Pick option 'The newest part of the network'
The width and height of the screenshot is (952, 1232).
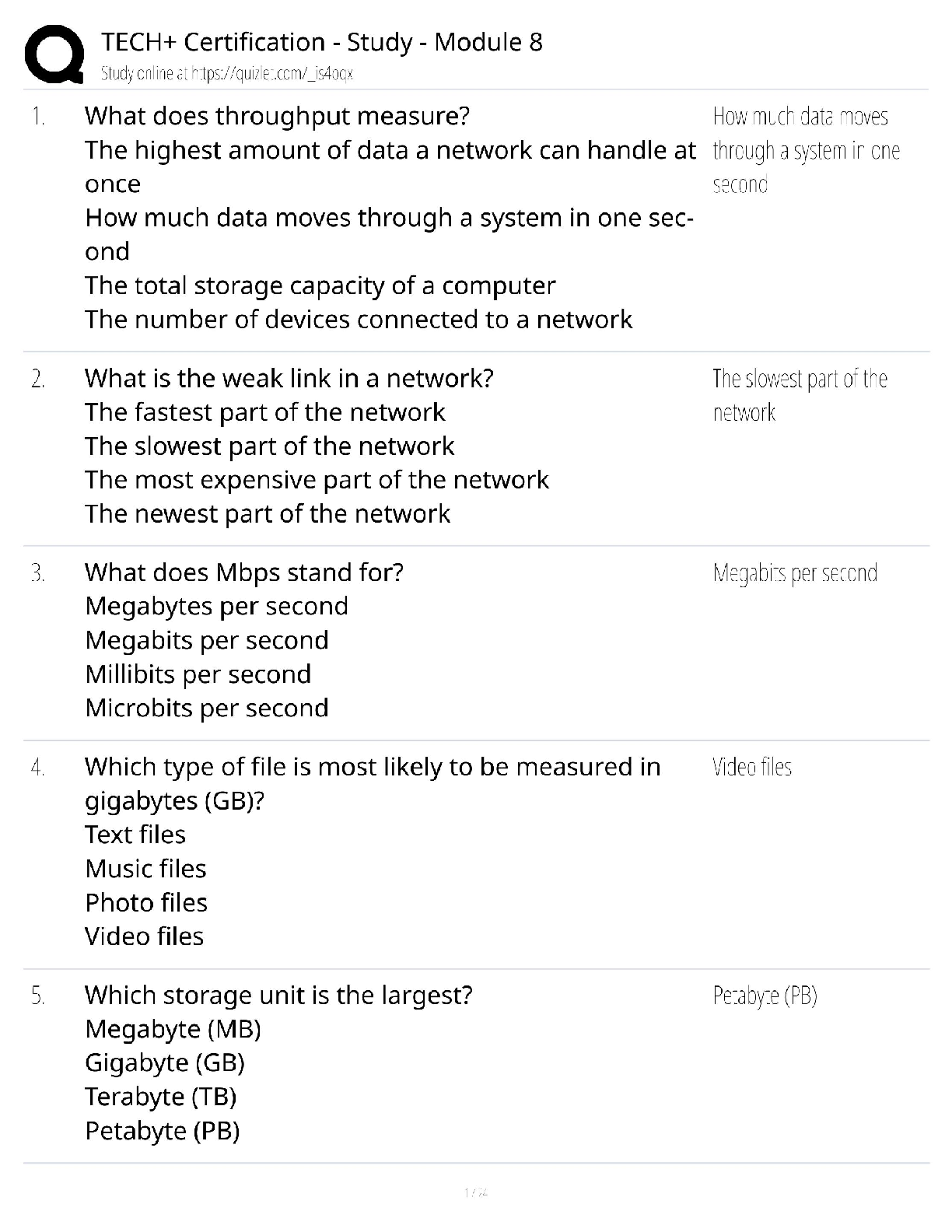268,514
